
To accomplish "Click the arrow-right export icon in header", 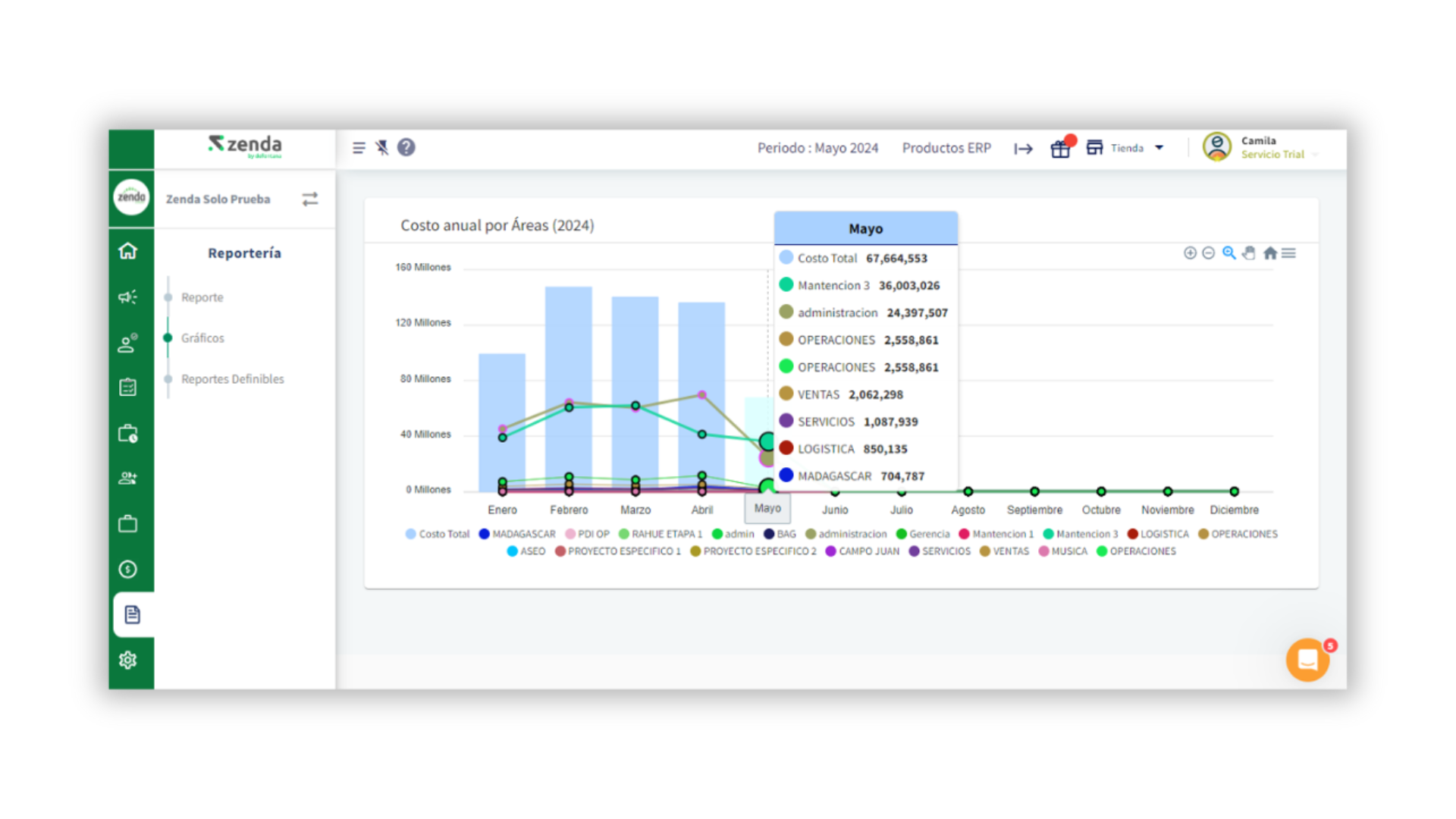I will tap(1024, 149).
